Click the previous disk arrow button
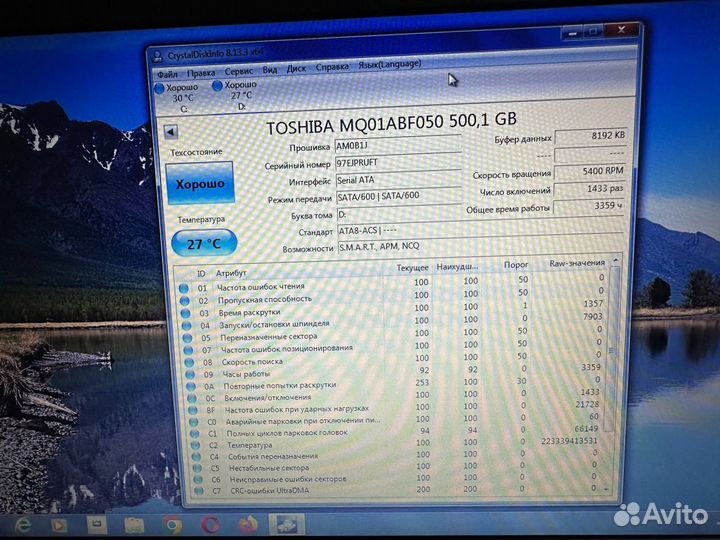This screenshot has height=540, width=720. (x=171, y=133)
